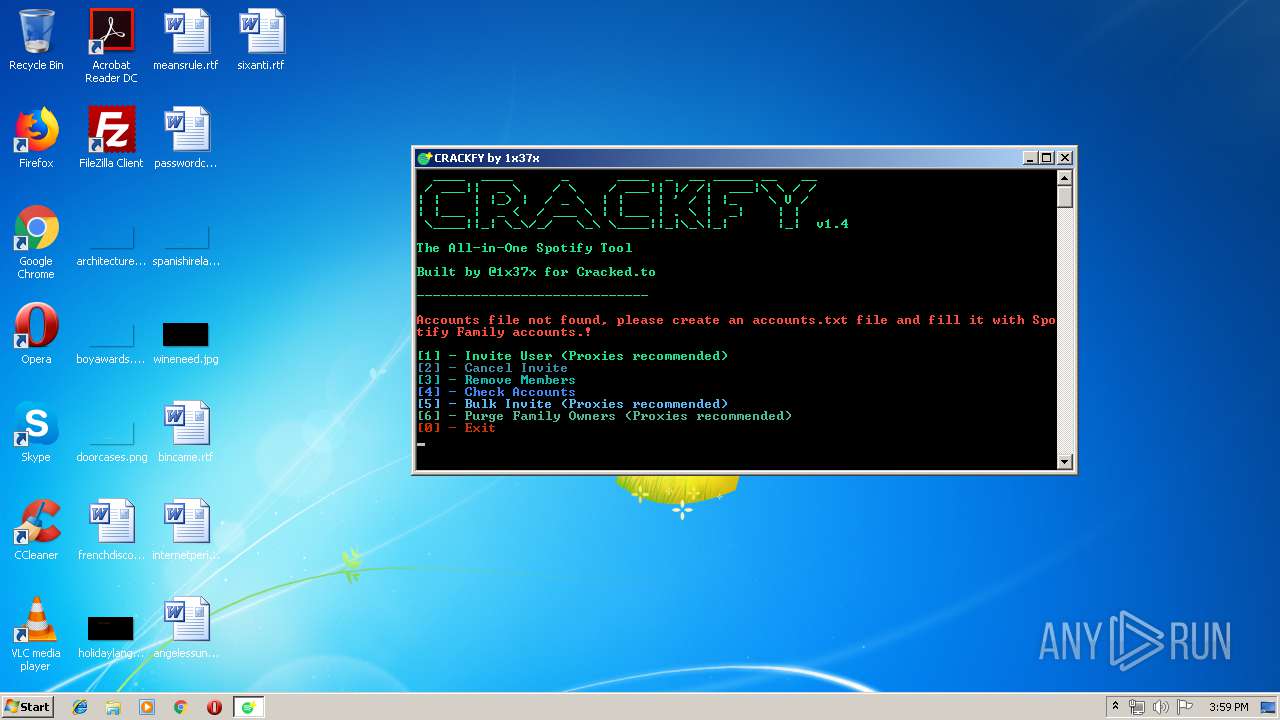
Task: Click '[6] - Purge Family Owners' line
Action: [x=604, y=416]
